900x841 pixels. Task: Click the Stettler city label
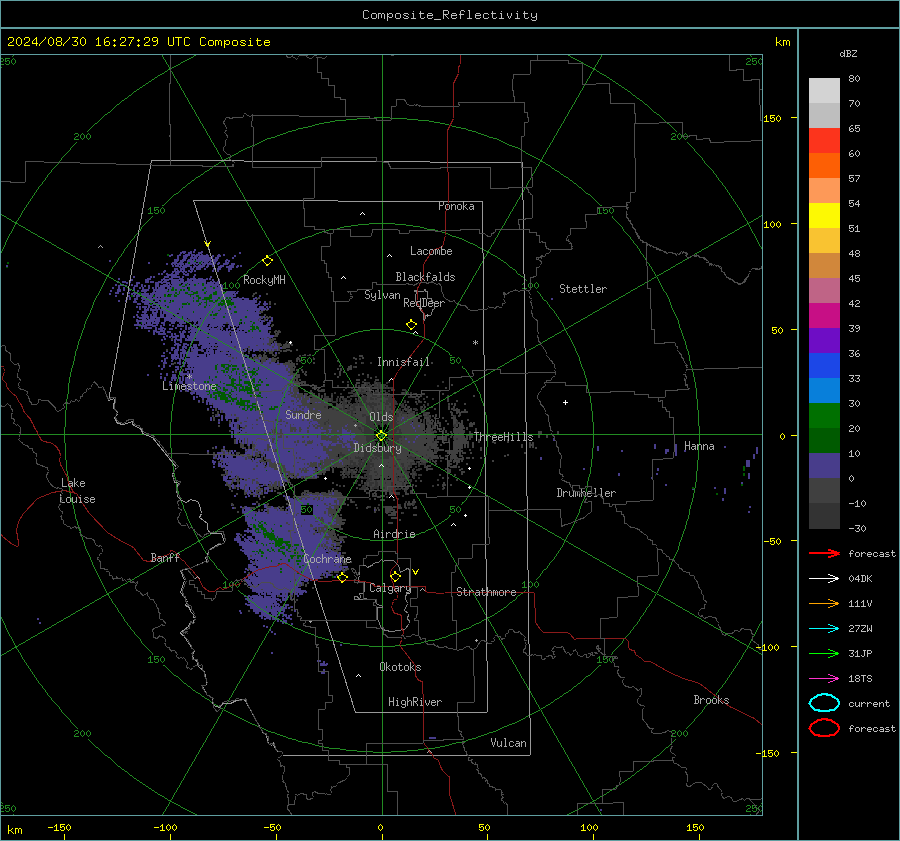coord(583,289)
